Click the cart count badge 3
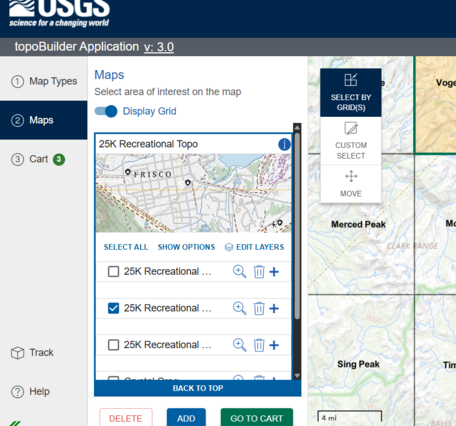This screenshot has height=426, width=456. [x=59, y=159]
